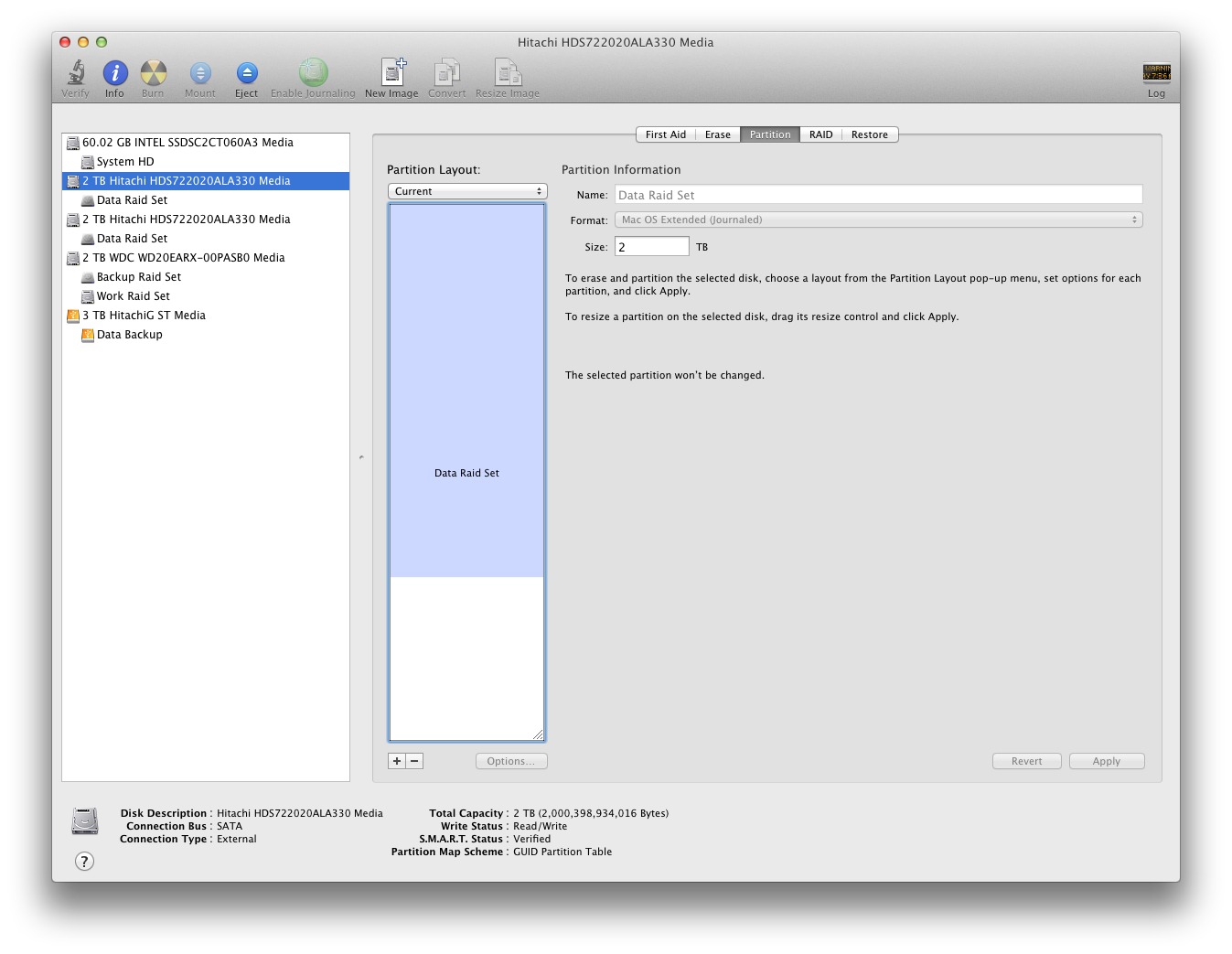
Task: Click the Mount toolbar icon
Action: click(x=200, y=73)
